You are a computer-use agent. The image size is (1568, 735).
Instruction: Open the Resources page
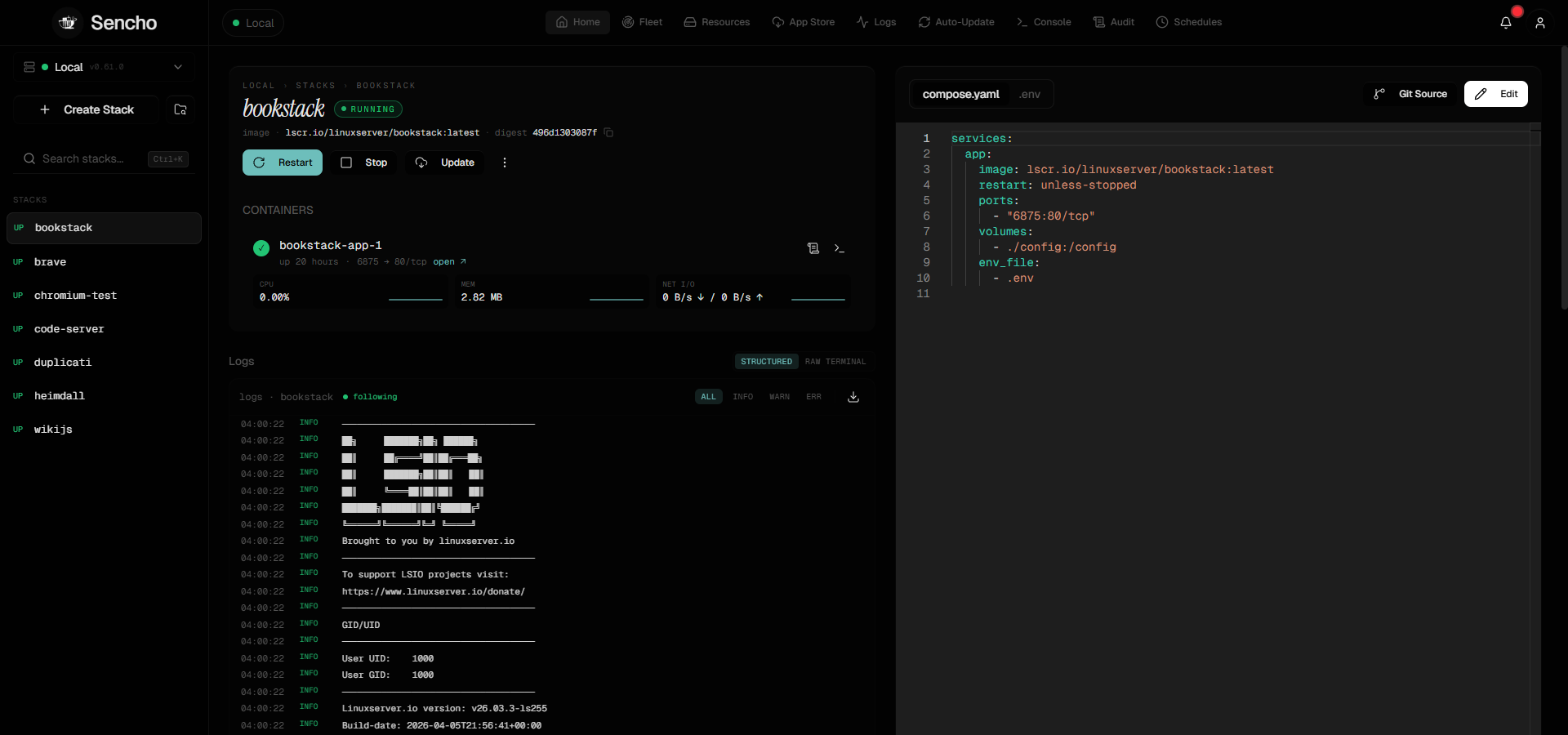pyautogui.click(x=717, y=22)
